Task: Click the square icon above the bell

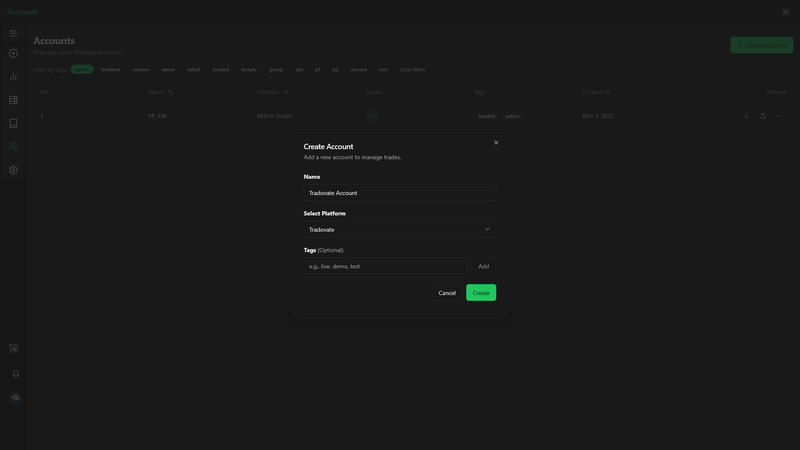Action: point(14,348)
